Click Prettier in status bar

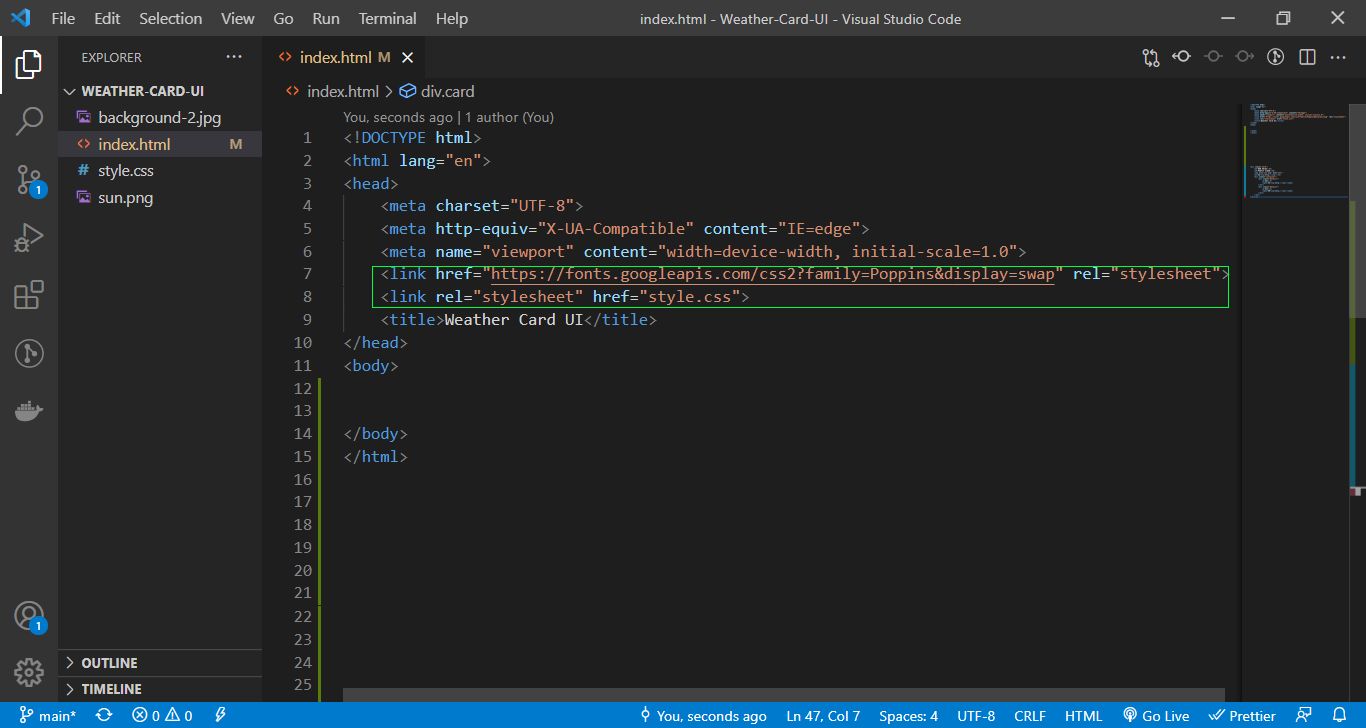pos(1242,715)
